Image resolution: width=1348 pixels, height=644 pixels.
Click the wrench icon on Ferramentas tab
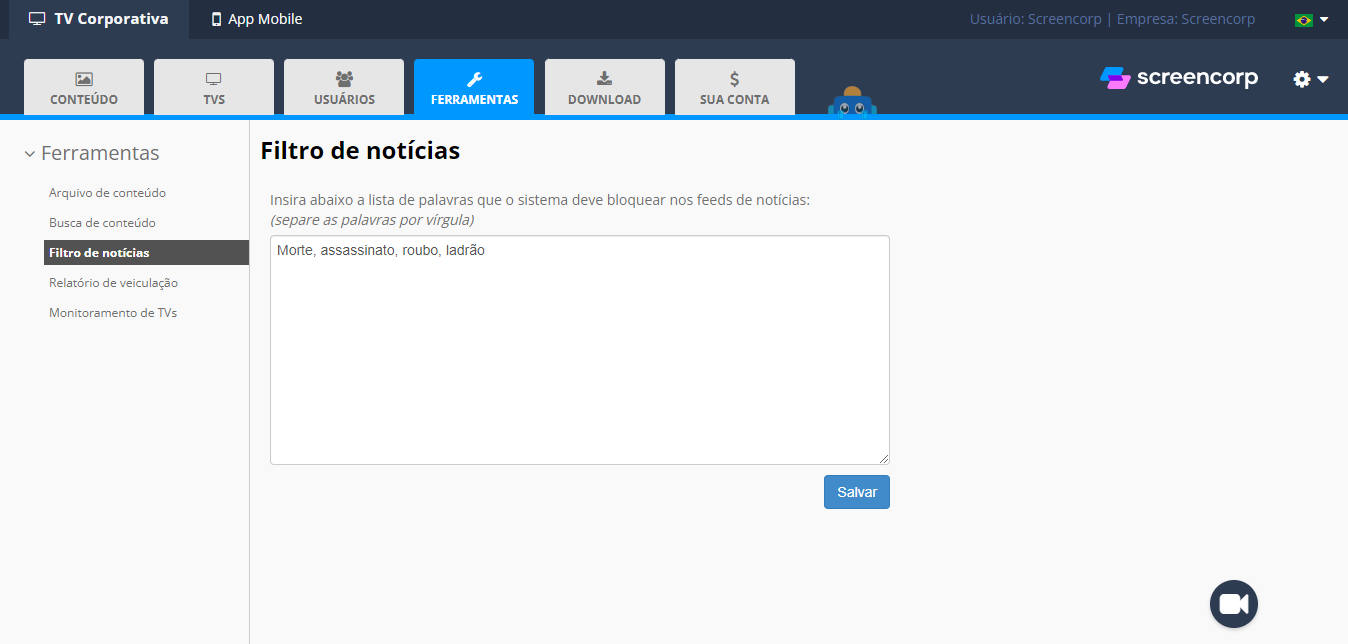tap(474, 79)
